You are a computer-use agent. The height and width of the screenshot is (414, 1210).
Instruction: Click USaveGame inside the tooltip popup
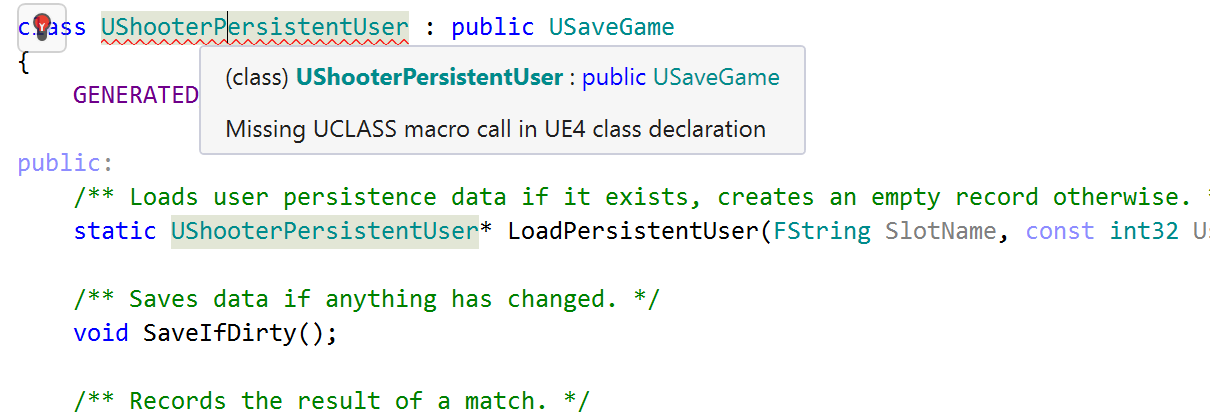[716, 77]
